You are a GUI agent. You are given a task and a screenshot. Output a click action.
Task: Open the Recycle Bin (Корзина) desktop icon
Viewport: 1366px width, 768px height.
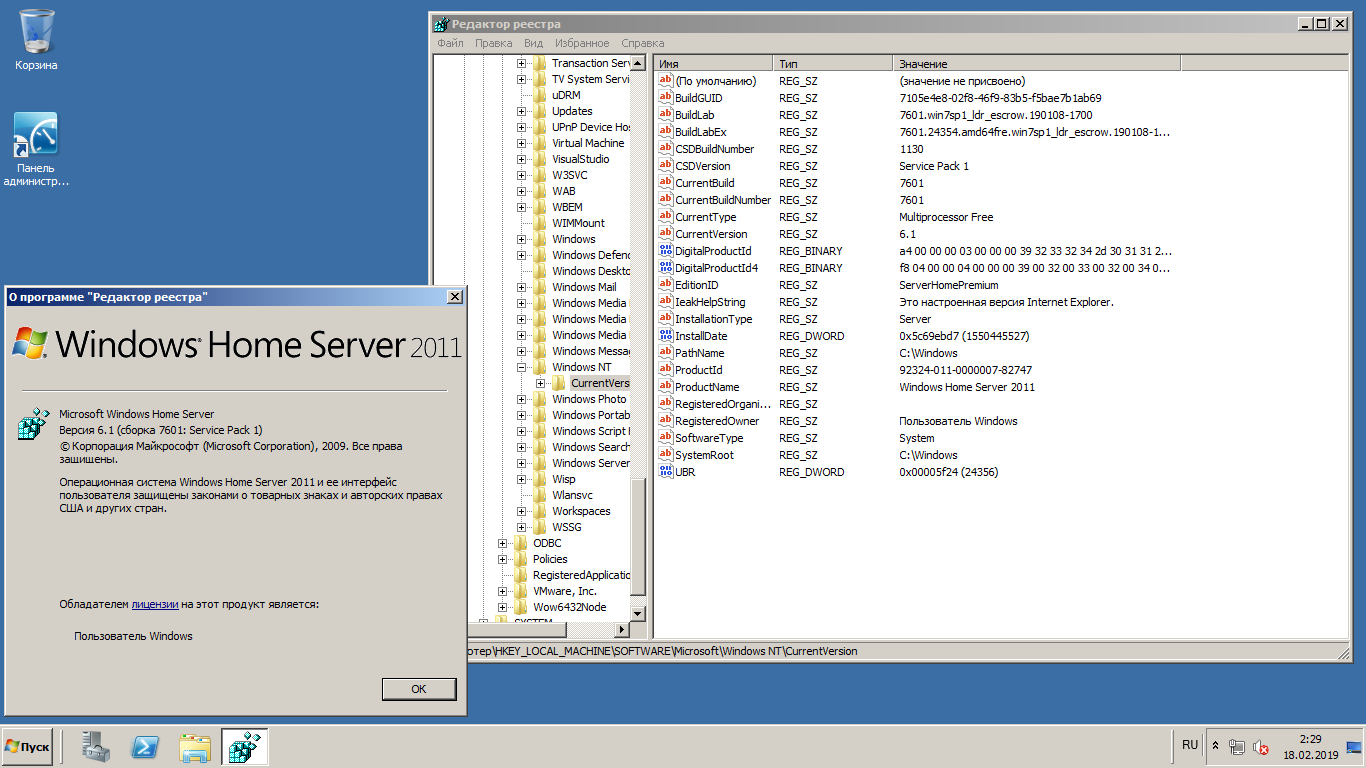click(36, 40)
